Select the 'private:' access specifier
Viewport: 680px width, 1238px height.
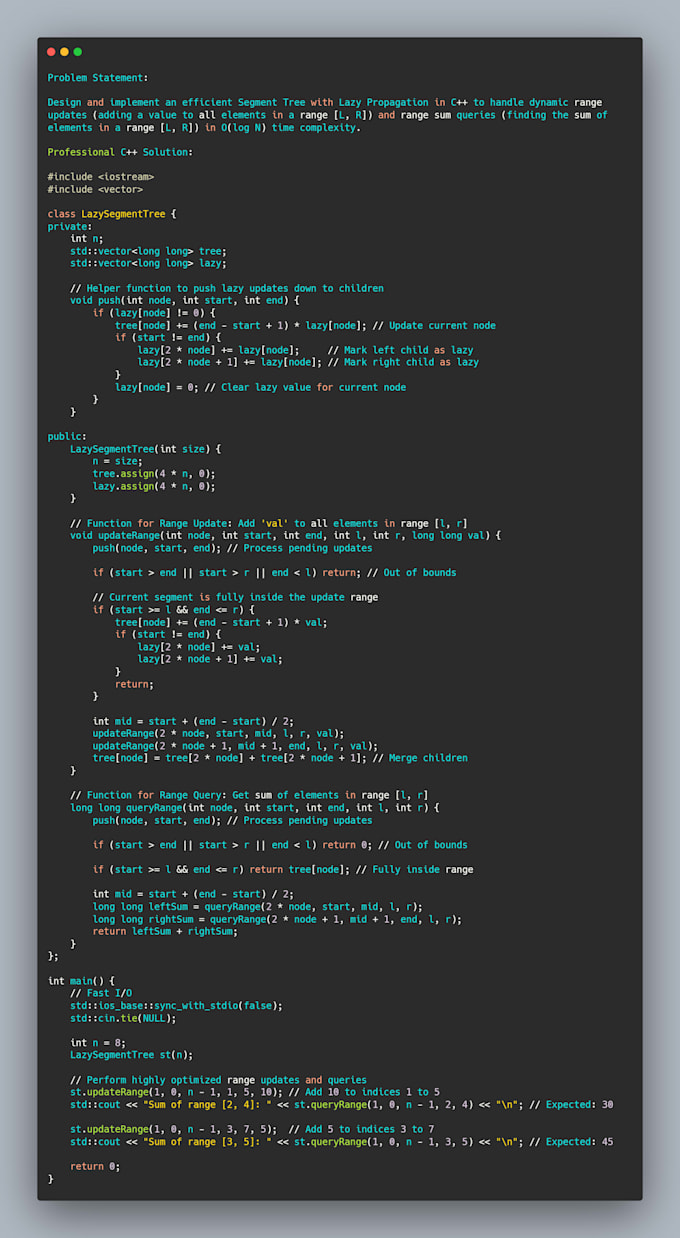point(70,226)
